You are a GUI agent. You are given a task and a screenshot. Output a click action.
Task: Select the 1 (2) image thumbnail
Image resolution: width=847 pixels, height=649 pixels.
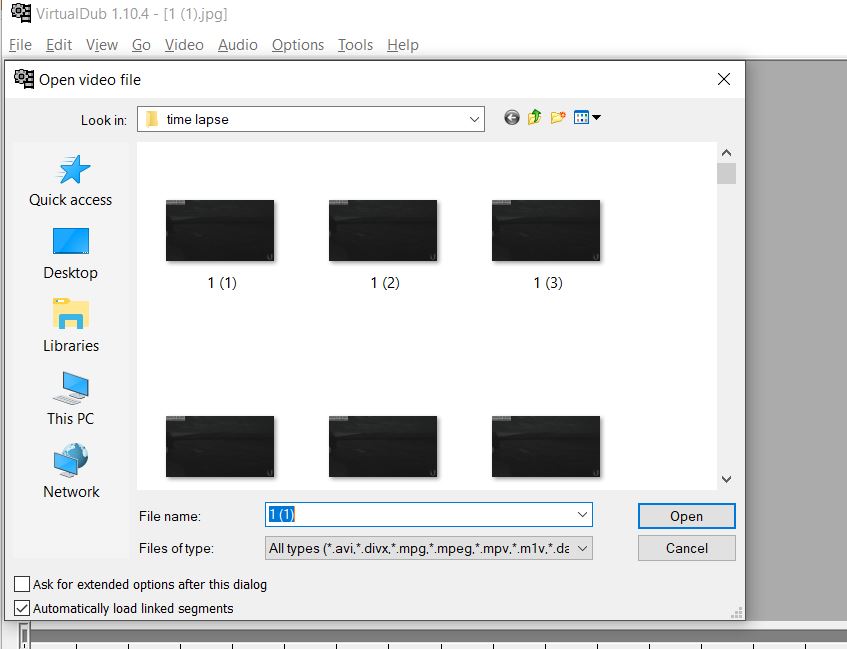[383, 231]
